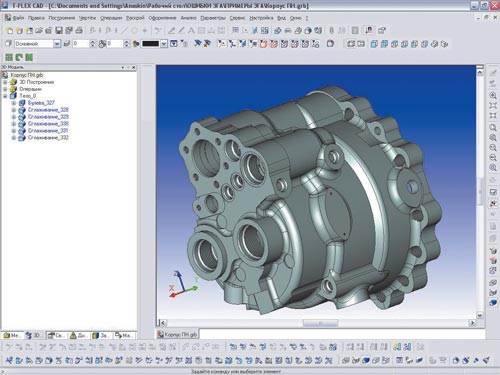The width and height of the screenshot is (500, 375).
Task: Click the first blue cube view icon
Action: pos(374,44)
